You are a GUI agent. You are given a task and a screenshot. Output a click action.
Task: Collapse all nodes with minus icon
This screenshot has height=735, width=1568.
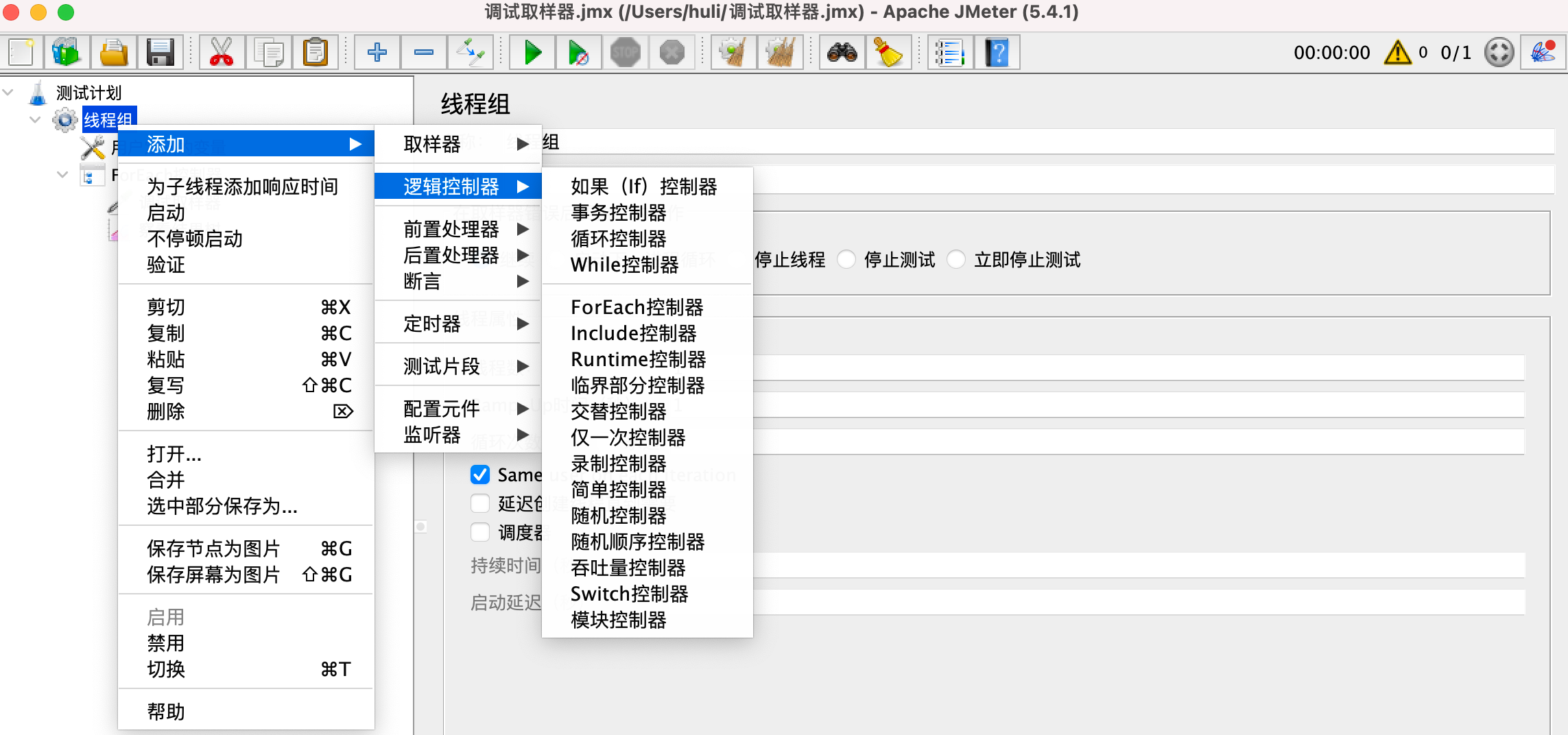(x=423, y=52)
